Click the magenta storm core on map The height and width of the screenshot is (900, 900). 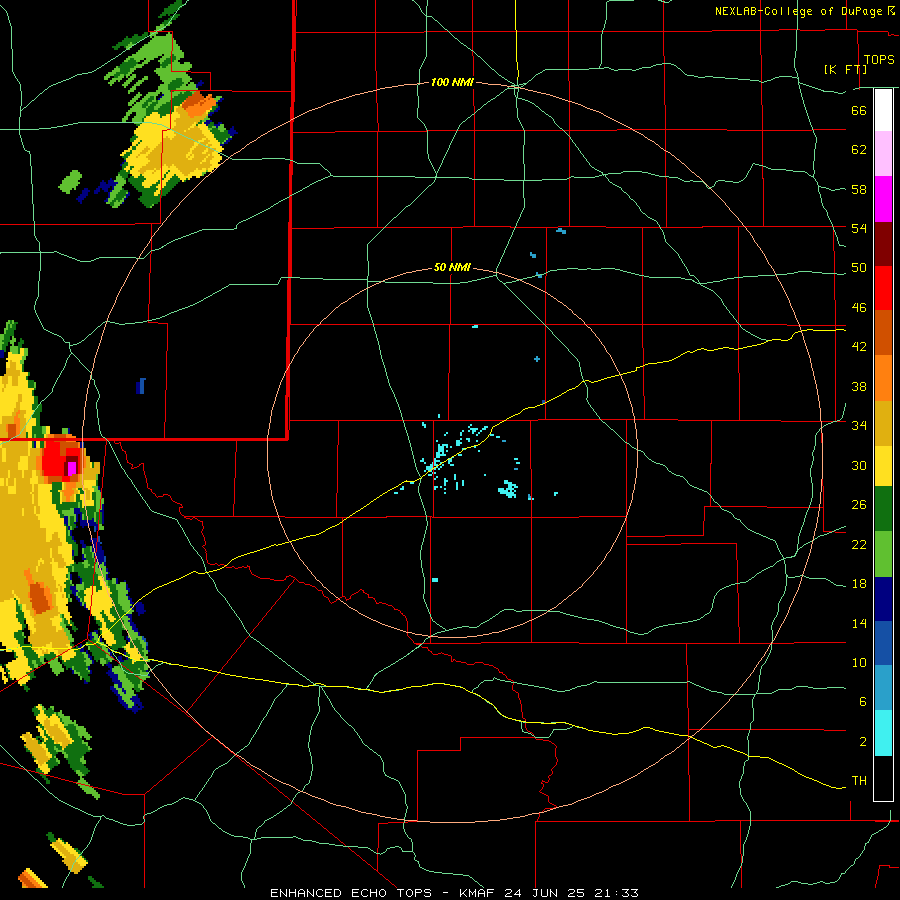click(x=72, y=468)
